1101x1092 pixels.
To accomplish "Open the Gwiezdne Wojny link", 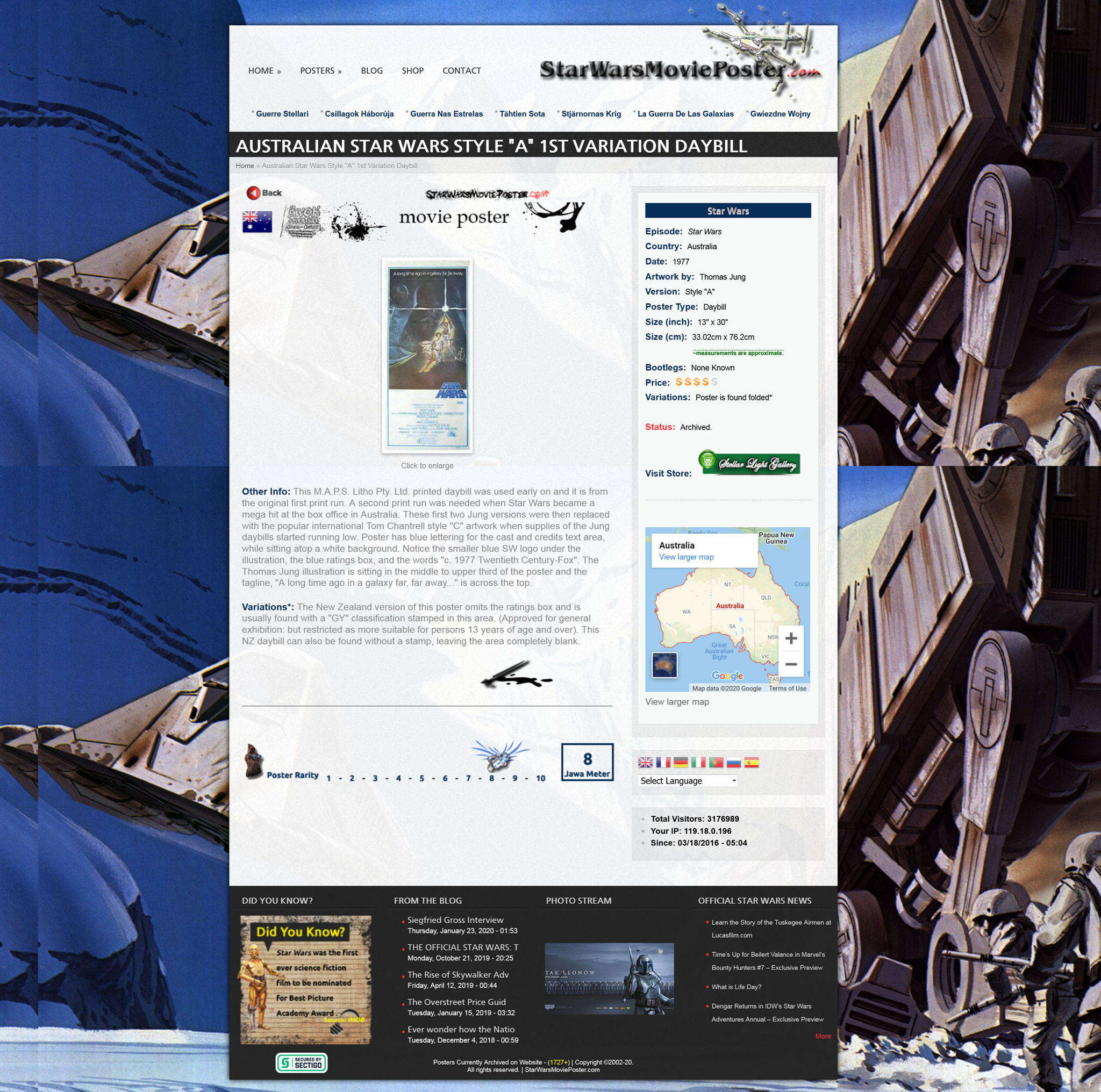I will pos(780,114).
